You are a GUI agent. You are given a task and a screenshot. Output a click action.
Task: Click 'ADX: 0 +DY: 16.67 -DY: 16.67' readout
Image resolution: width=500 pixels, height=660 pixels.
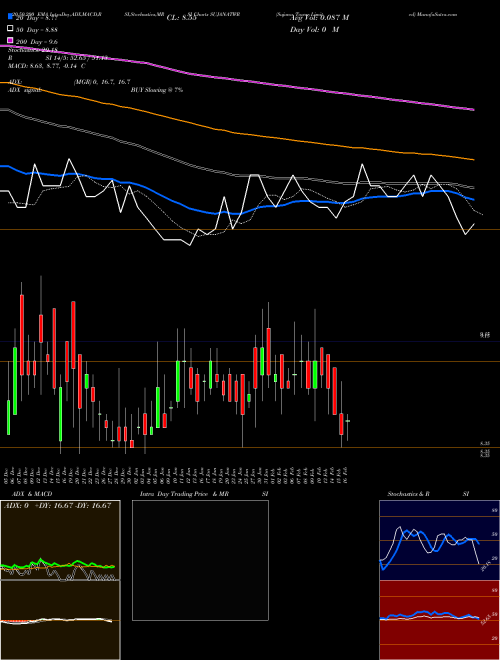[57, 506]
